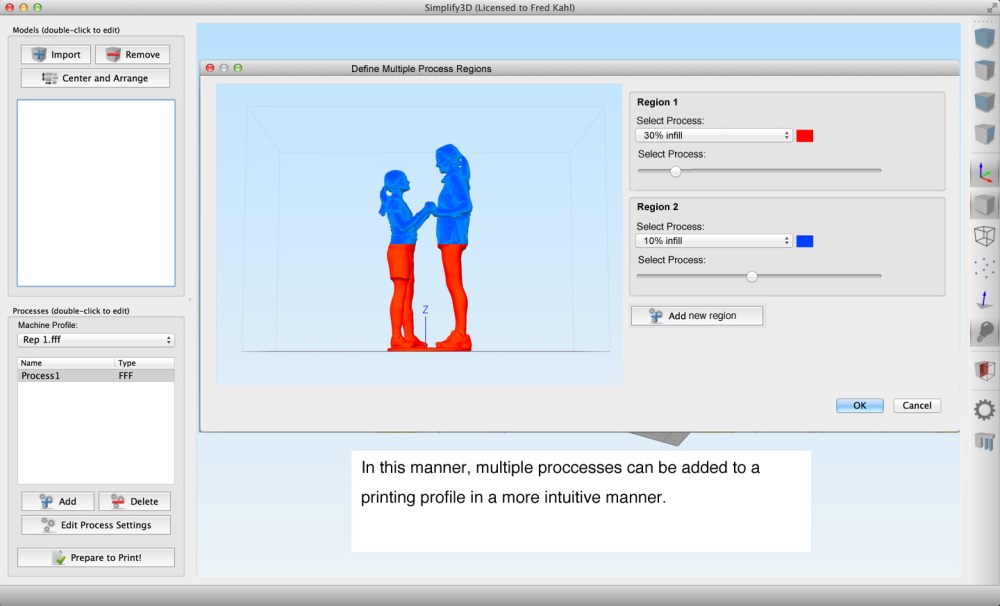Click the red Region 1 color swatch
Viewport: 1000px width, 606px height.
pyautogui.click(x=805, y=136)
